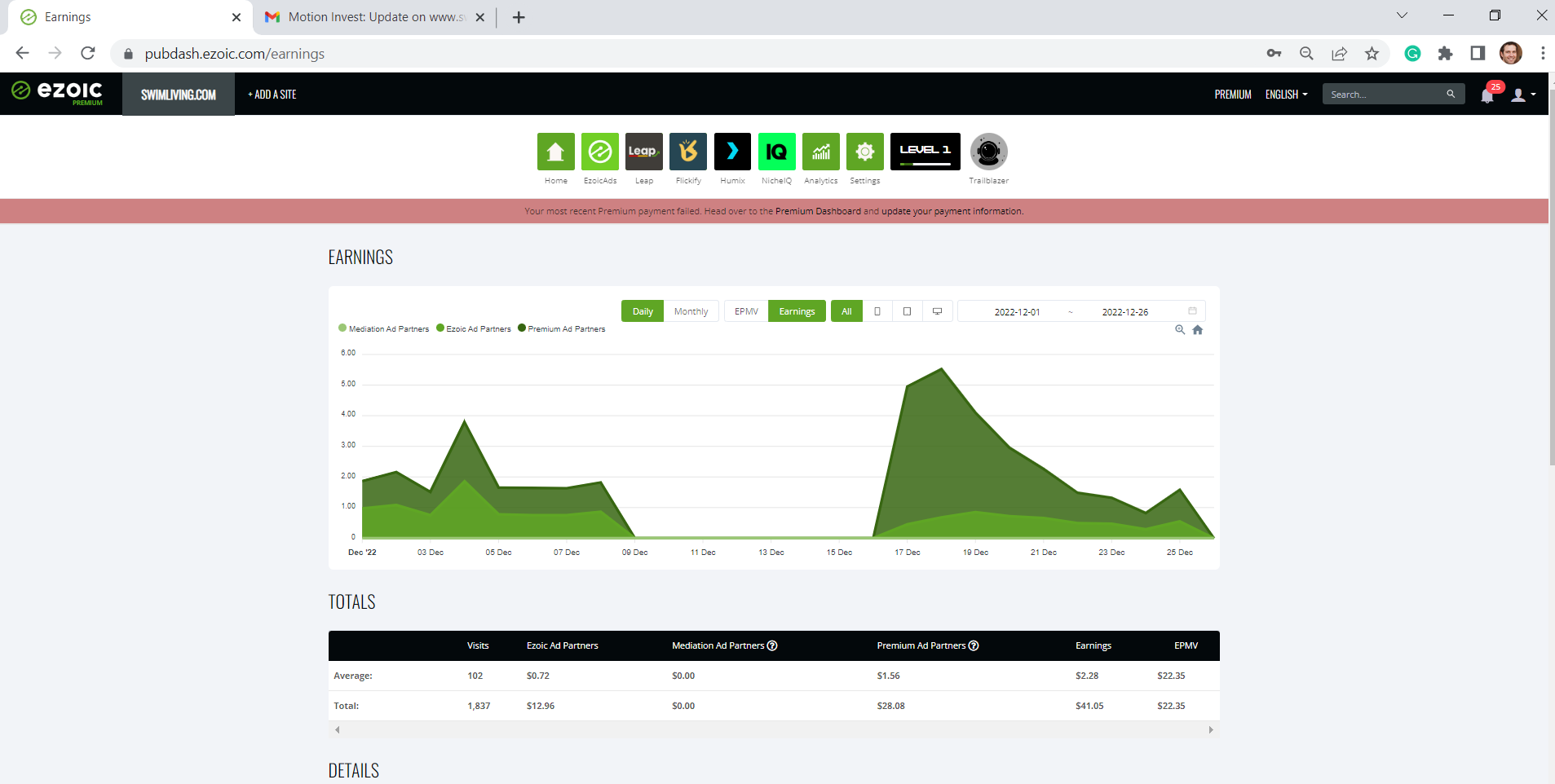Open the Leap app icon
Viewport: 1555px width, 784px height.
pos(644,152)
